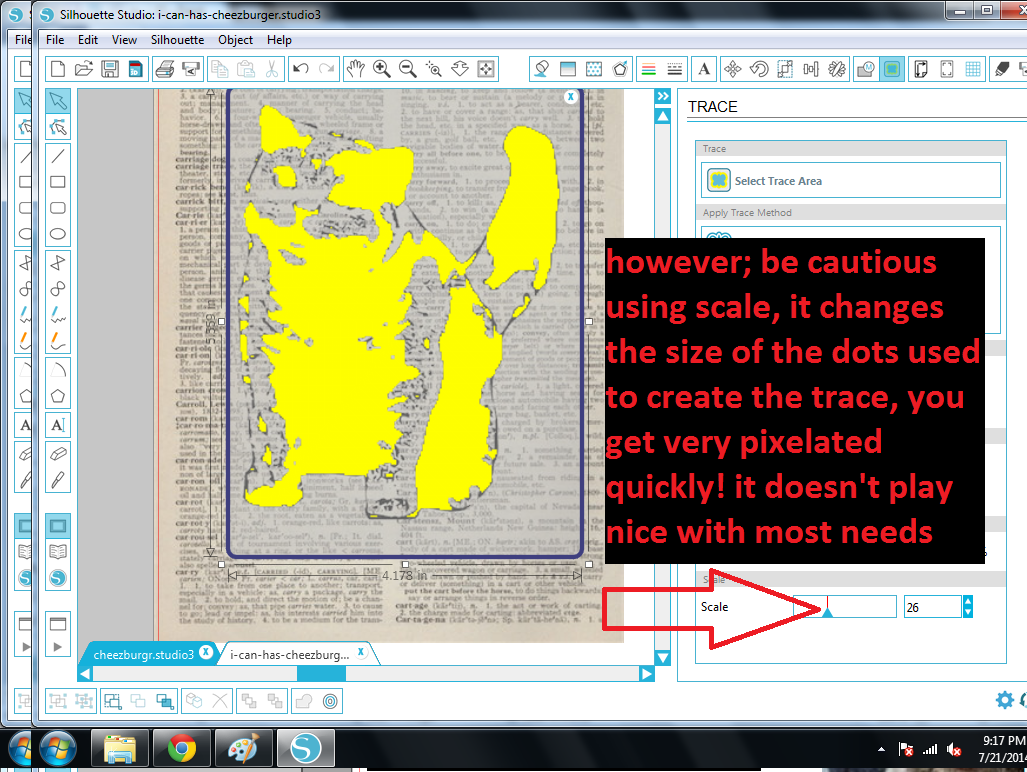Viewport: 1027px width, 772px height.
Task: Open the Scale window
Action: [785, 69]
